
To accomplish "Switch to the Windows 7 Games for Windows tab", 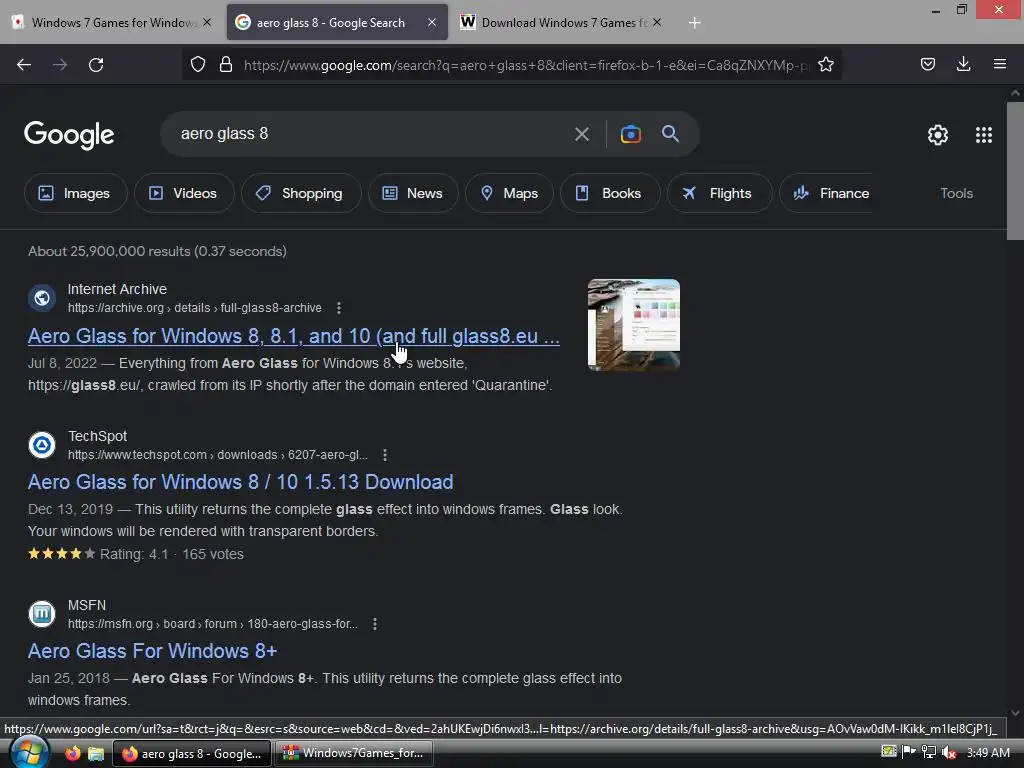I will 111,23.
